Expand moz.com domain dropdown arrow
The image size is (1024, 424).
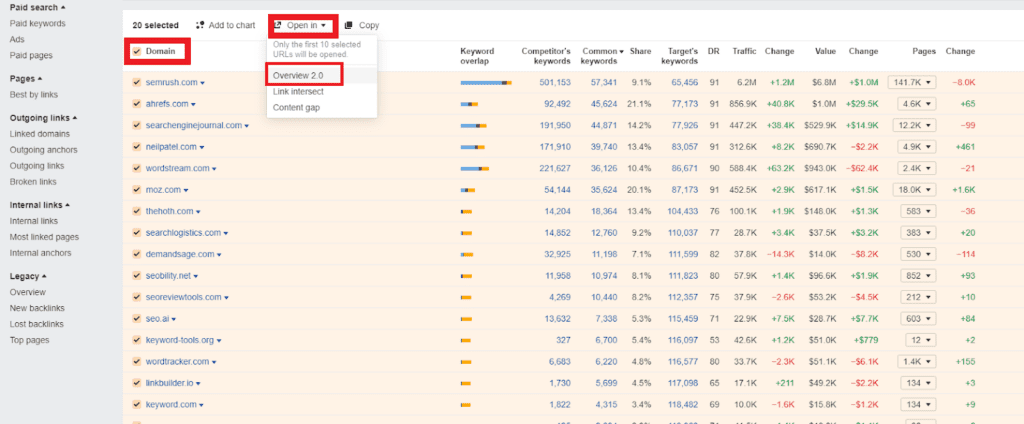(186, 191)
